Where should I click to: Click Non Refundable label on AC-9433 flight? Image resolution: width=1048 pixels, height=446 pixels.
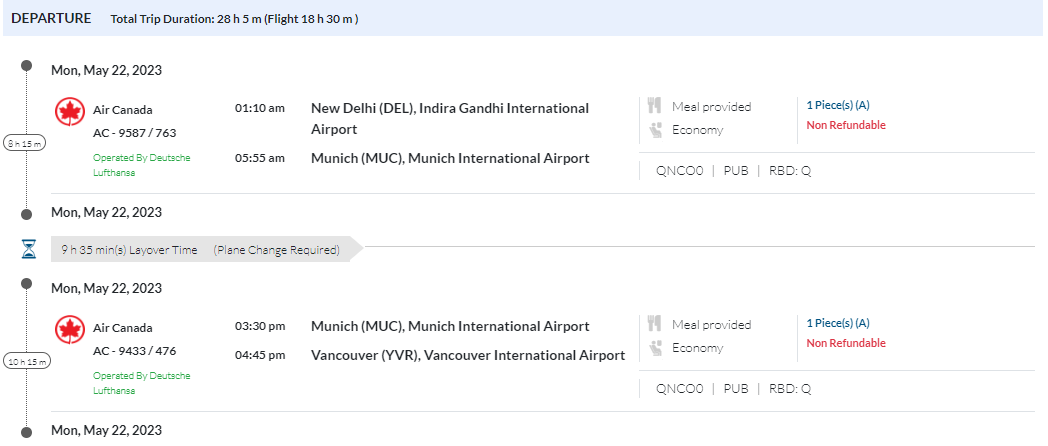pos(845,343)
